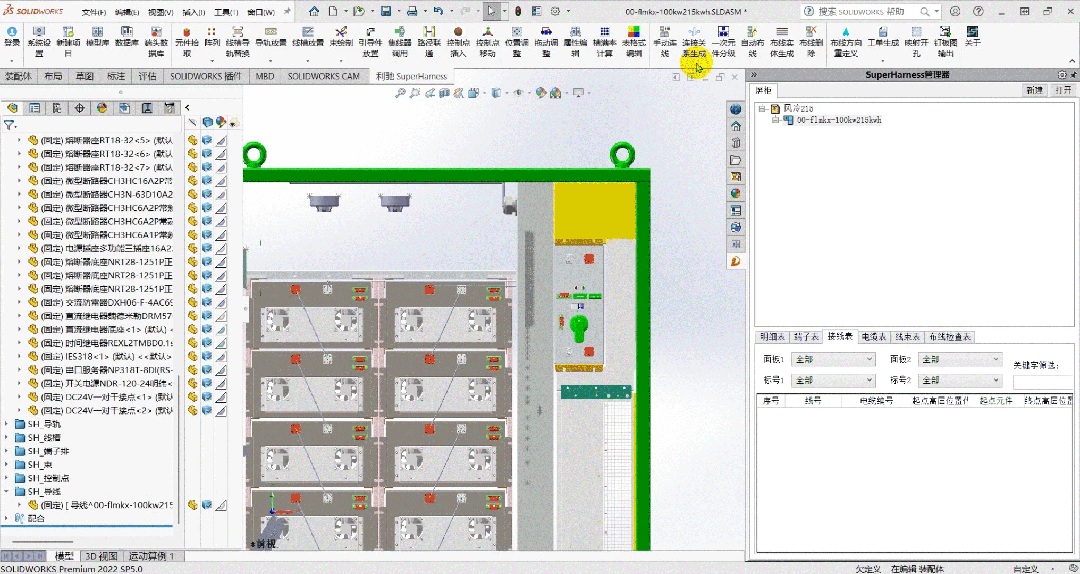The width and height of the screenshot is (1080, 574).
Task: Click the Save icon in quick access toolbar
Action: point(386,12)
